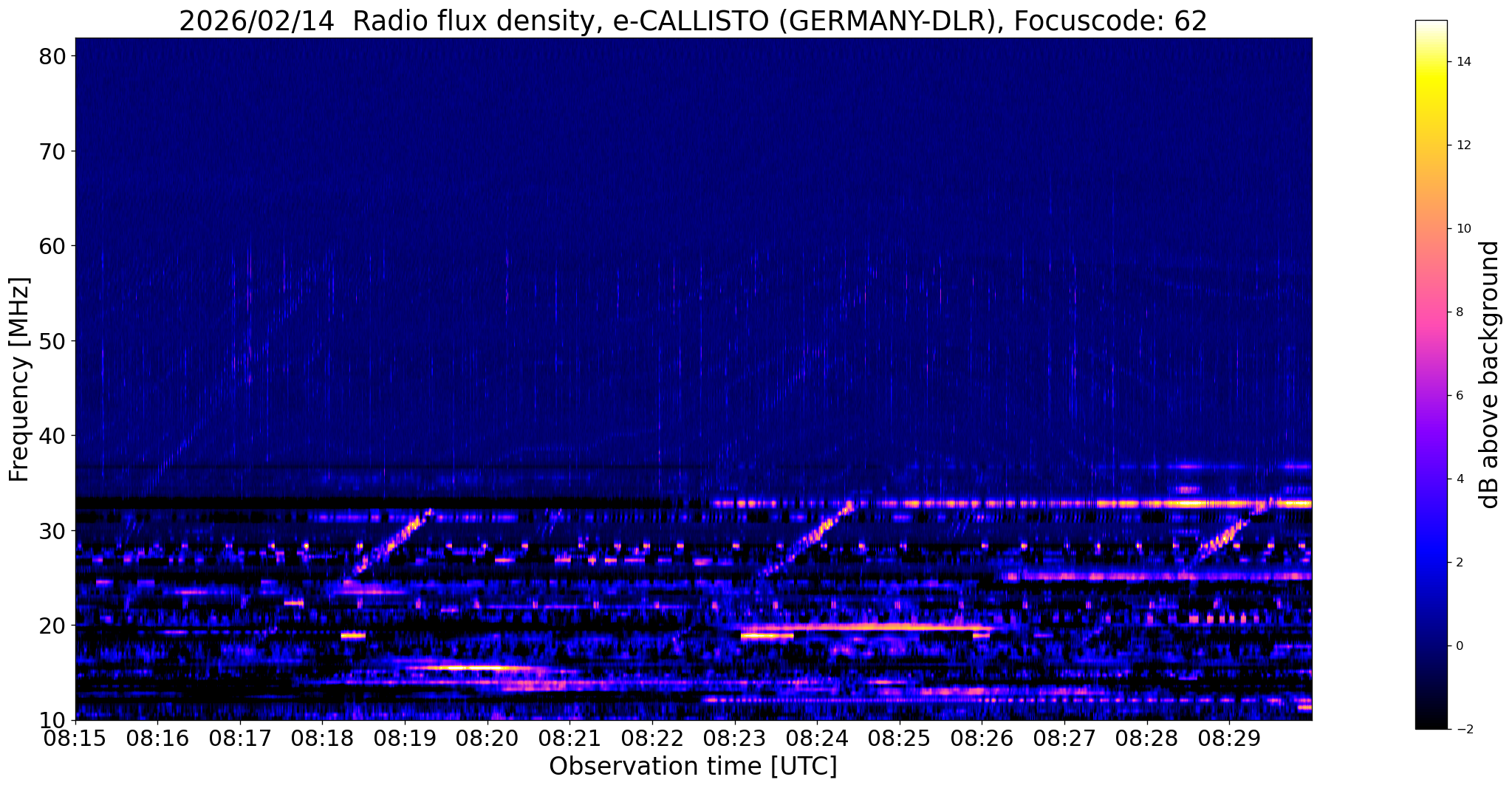This screenshot has height=788, width=1512.
Task: Click the 'Observation time [UTC]' axis label
Action: (693, 767)
